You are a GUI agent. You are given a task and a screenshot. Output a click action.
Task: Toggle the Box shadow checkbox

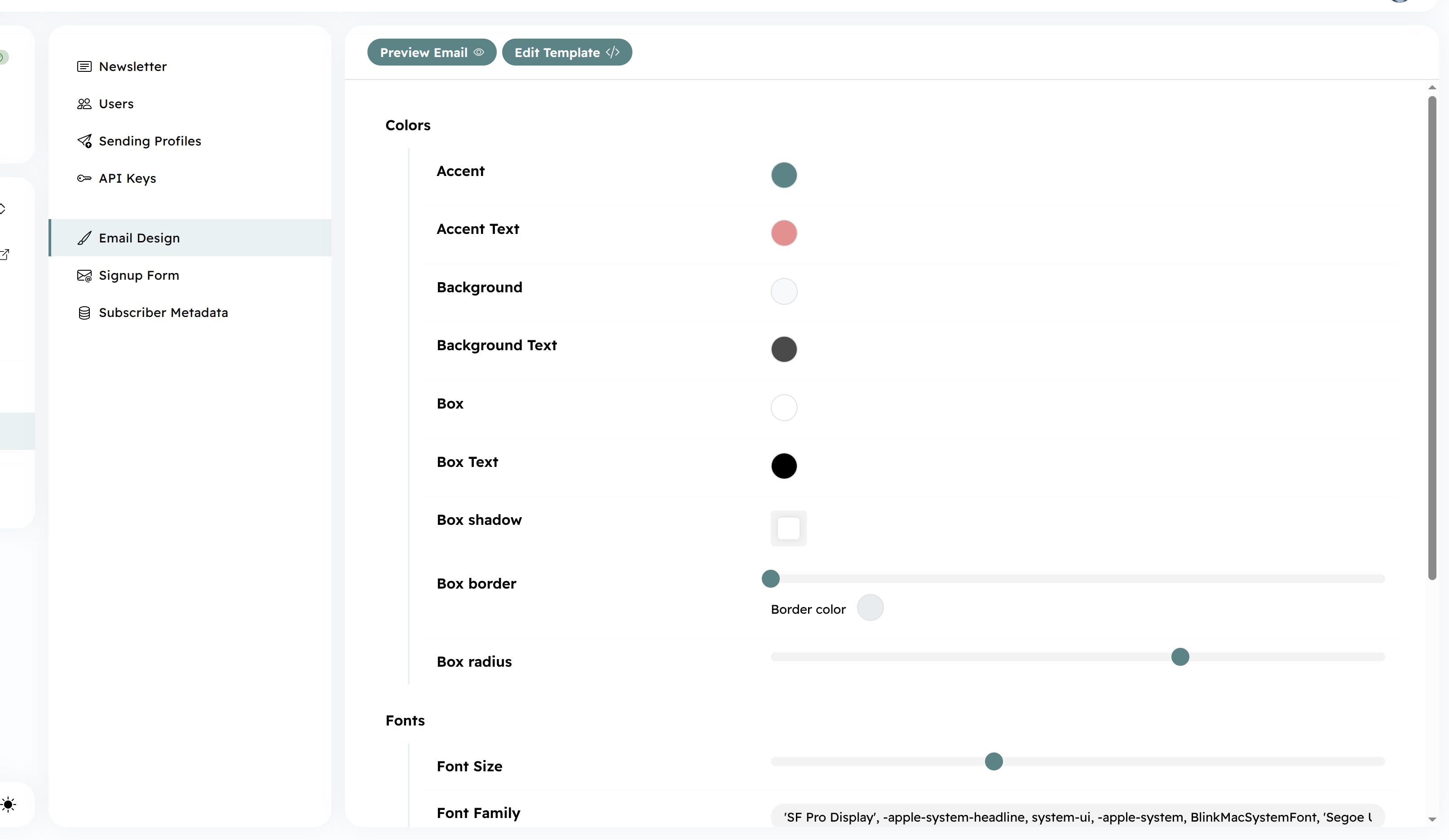pyautogui.click(x=788, y=528)
